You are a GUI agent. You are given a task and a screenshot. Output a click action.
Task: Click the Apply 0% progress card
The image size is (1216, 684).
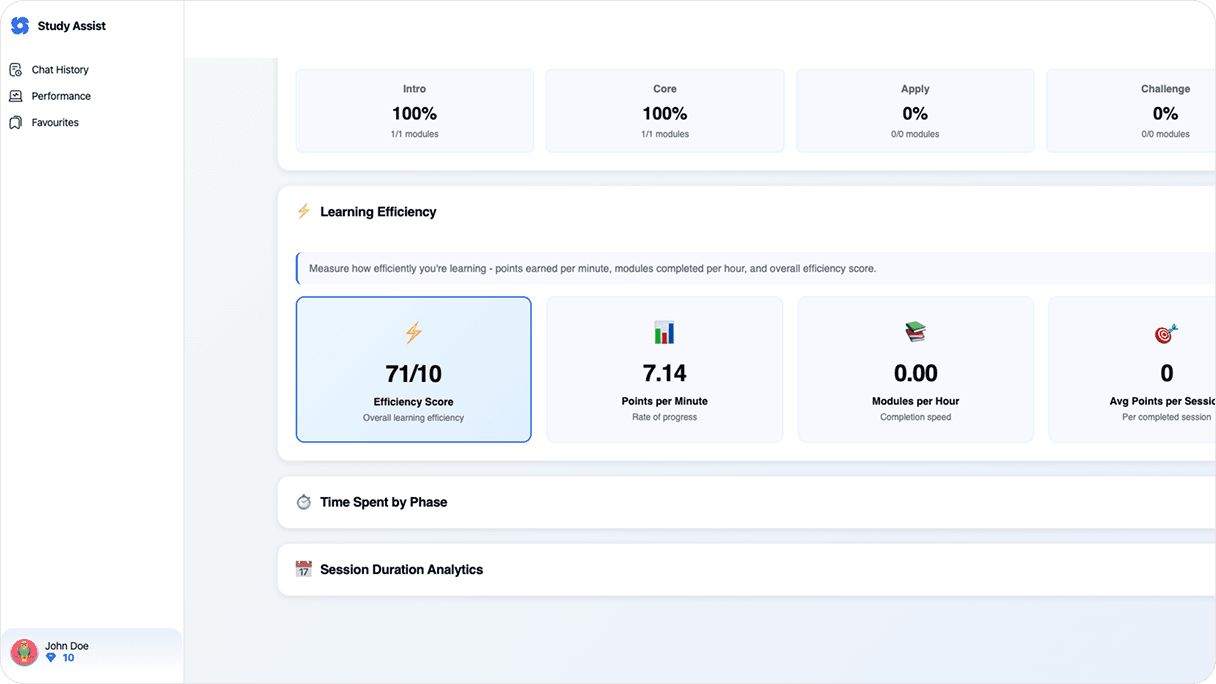pos(915,111)
